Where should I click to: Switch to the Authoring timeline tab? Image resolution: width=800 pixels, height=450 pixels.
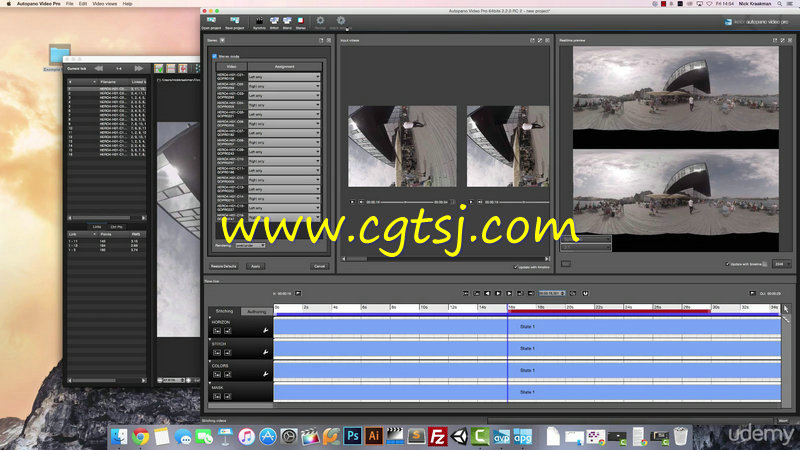257,311
